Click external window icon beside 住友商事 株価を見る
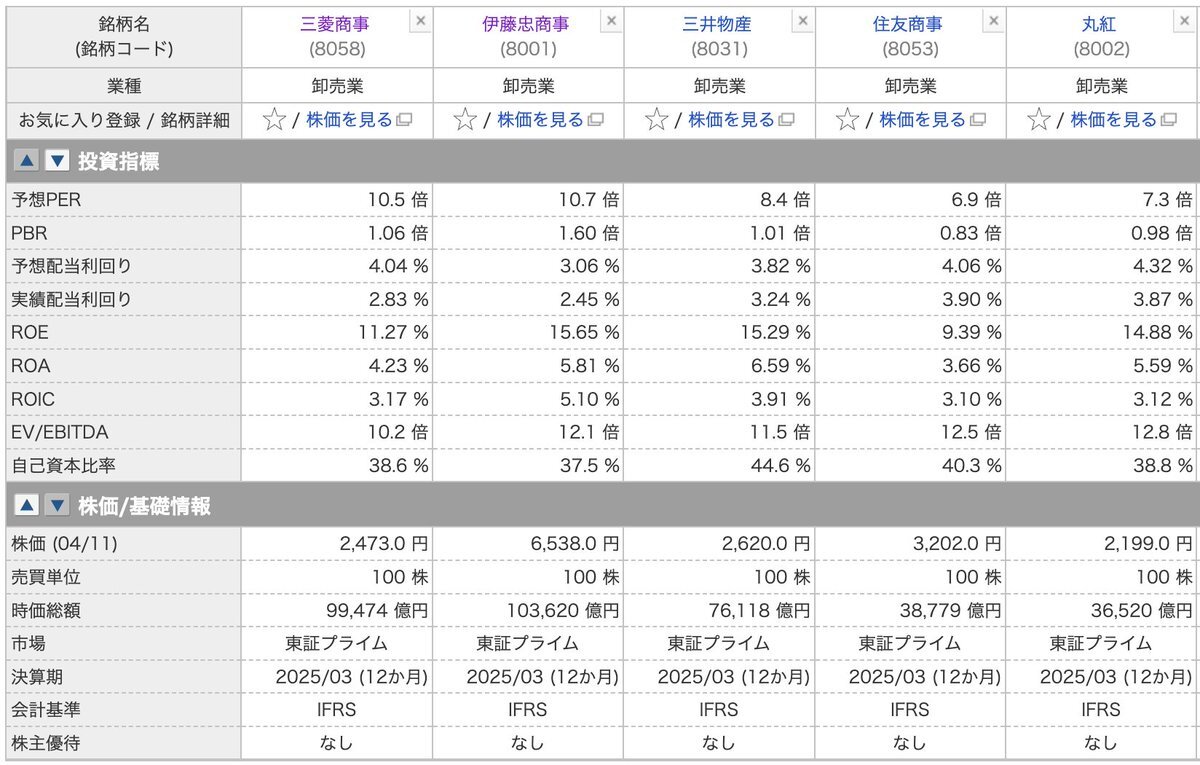Image resolution: width=1200 pixels, height=765 pixels. [x=977, y=121]
